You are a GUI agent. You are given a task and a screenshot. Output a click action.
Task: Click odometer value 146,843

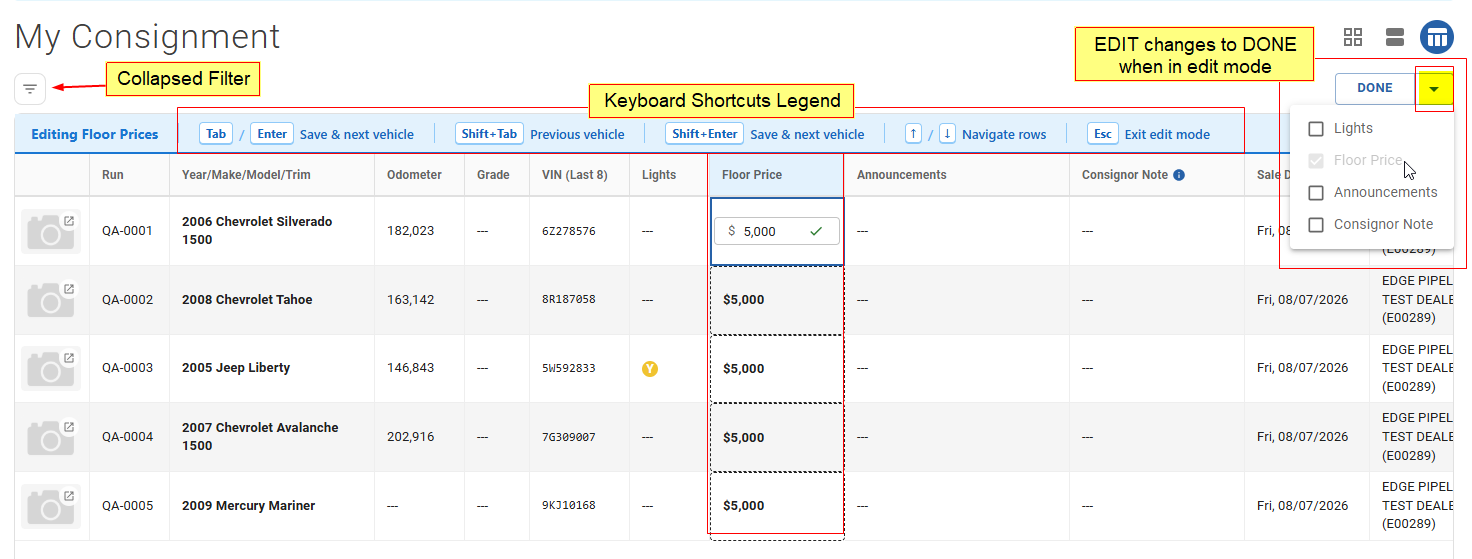[x=410, y=368]
